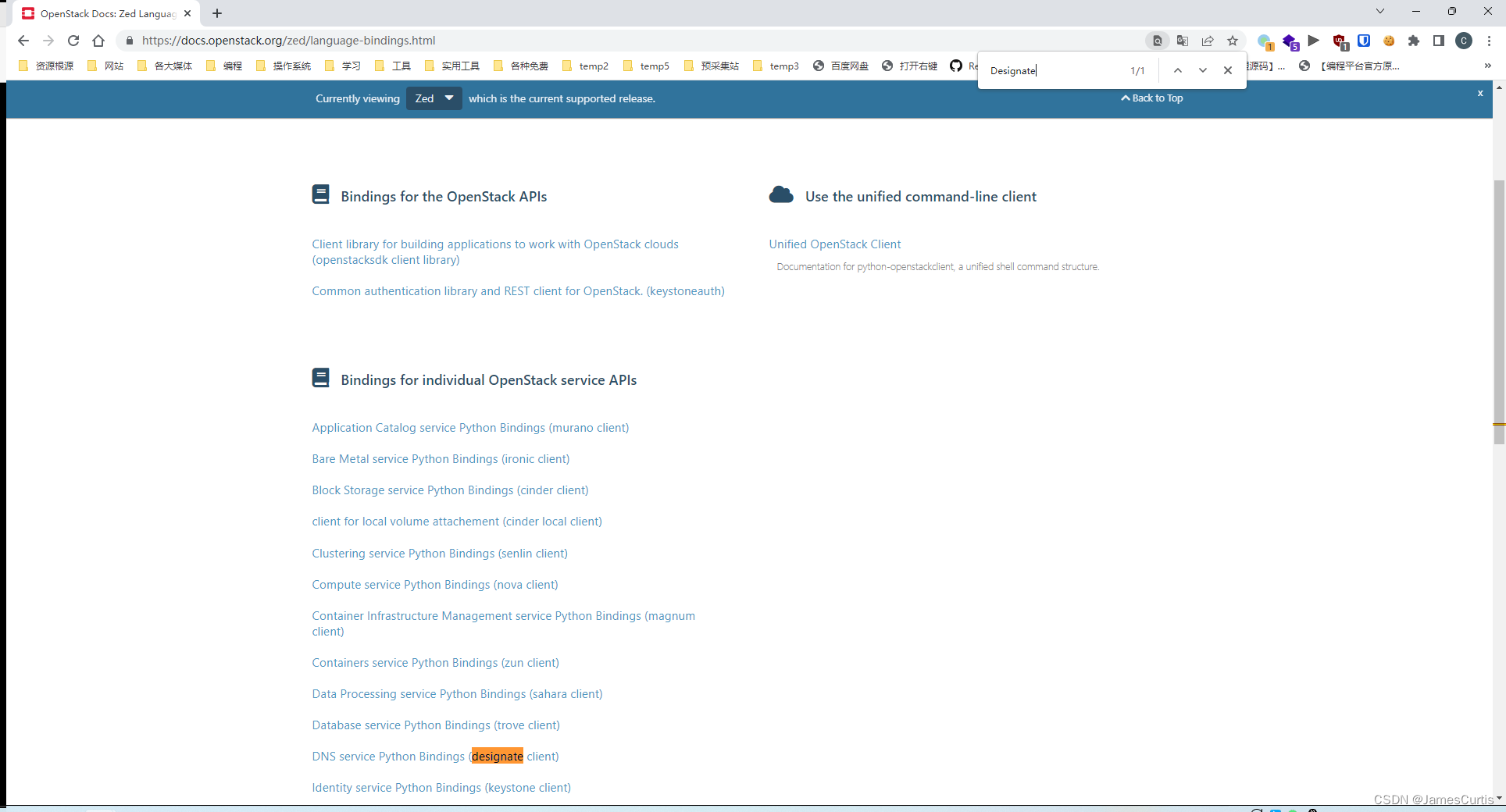Open the 资源根源 bookmark folder
Image resolution: width=1506 pixels, height=812 pixels.
[46, 66]
